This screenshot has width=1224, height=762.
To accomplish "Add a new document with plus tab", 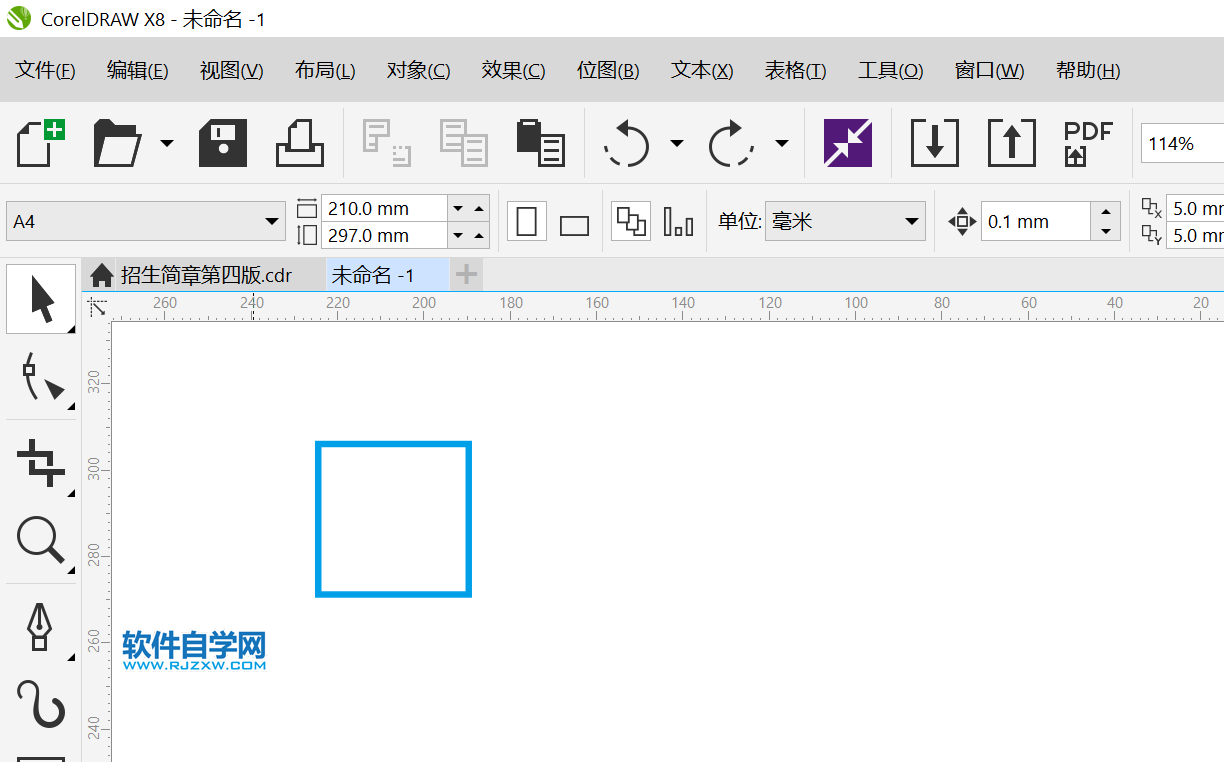I will [x=466, y=274].
